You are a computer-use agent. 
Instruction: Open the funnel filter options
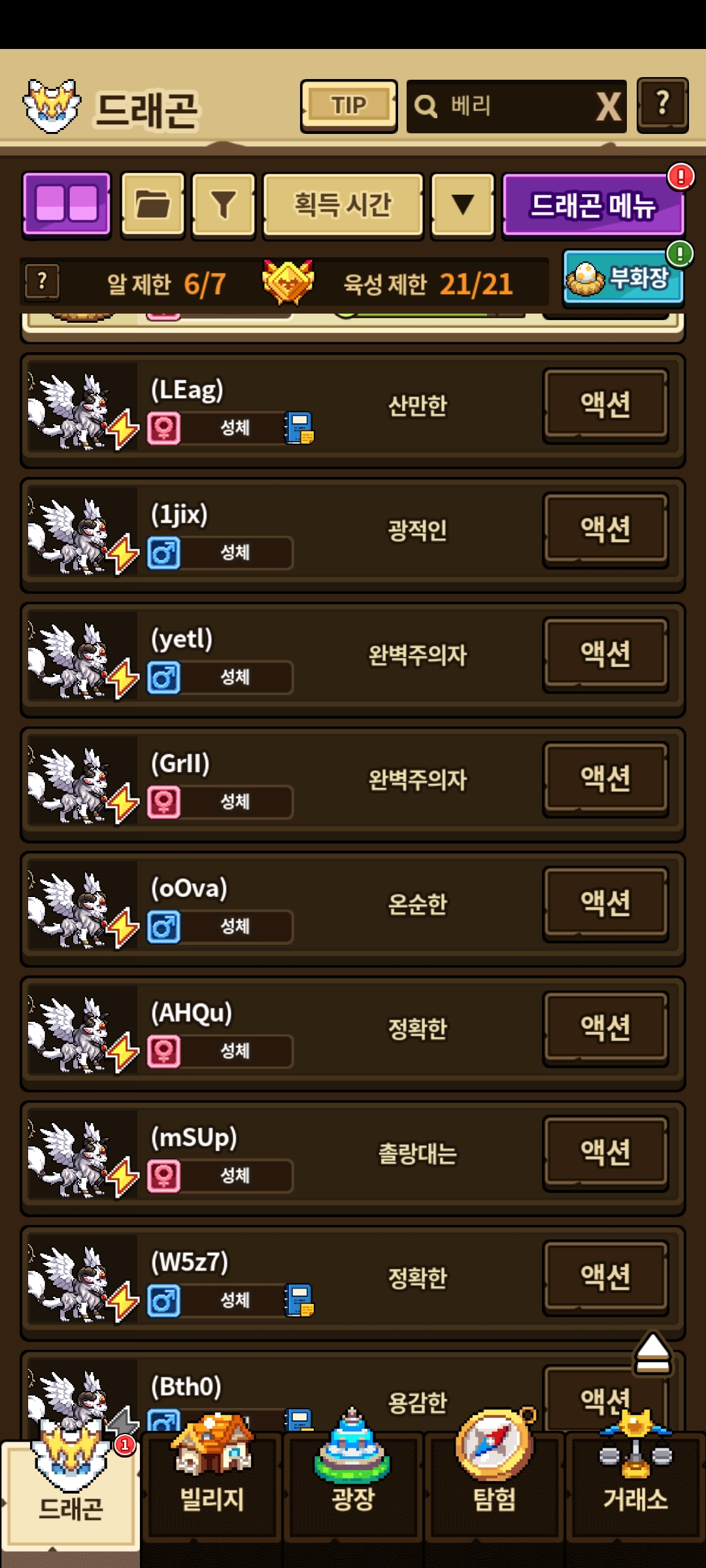point(224,204)
